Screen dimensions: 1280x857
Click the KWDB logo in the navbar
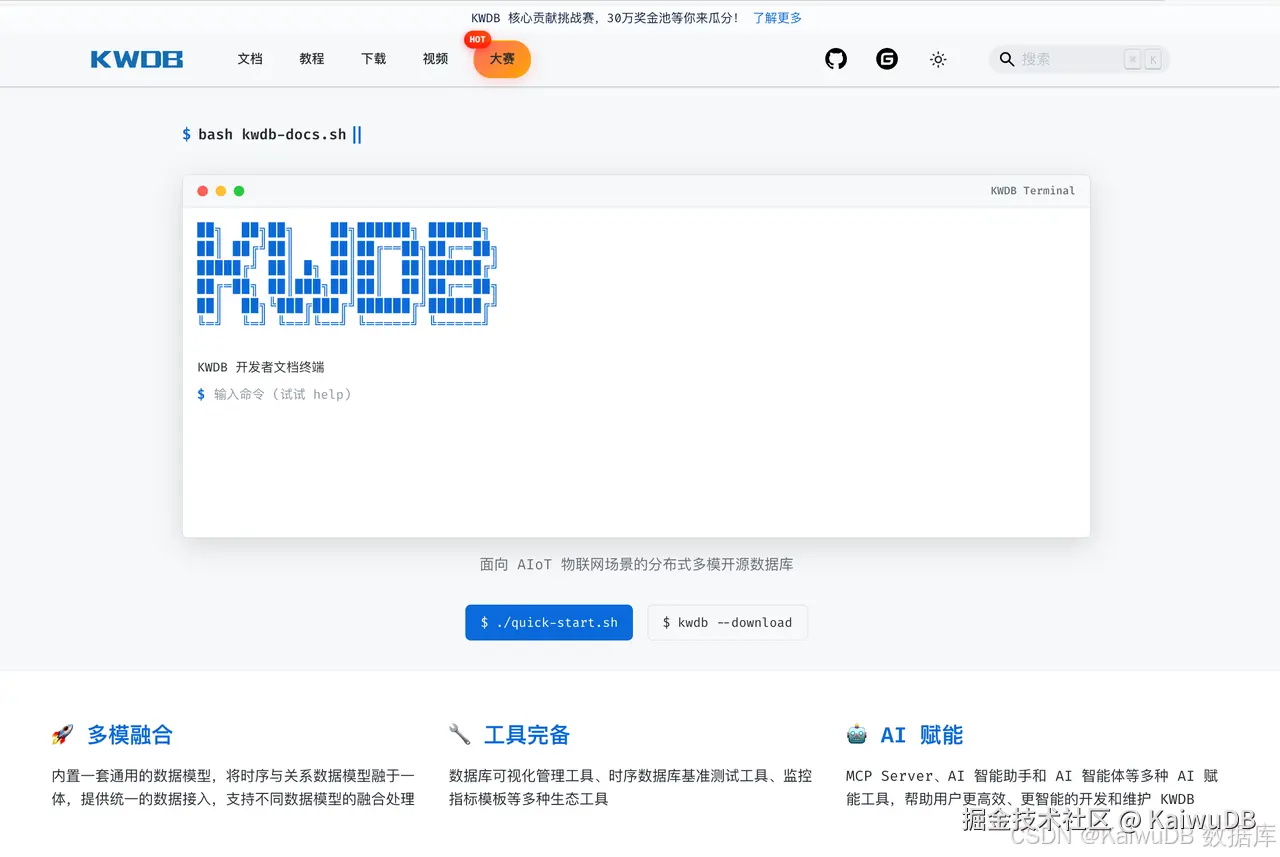click(x=136, y=59)
